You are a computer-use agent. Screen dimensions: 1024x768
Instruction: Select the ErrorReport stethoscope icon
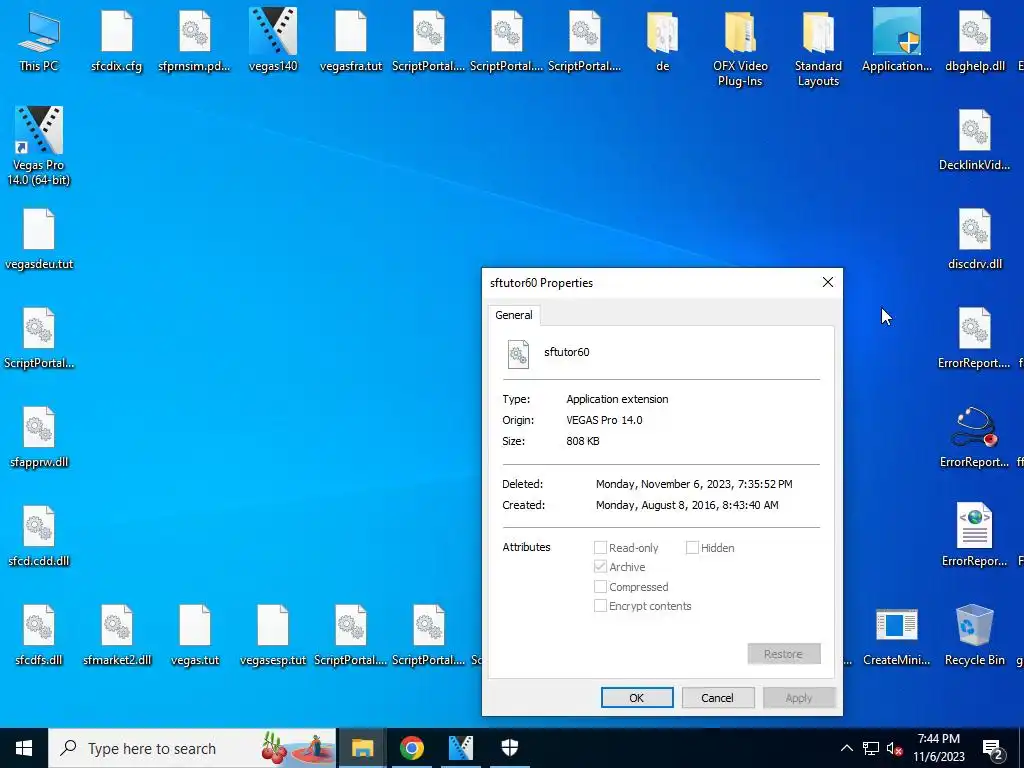(x=974, y=438)
